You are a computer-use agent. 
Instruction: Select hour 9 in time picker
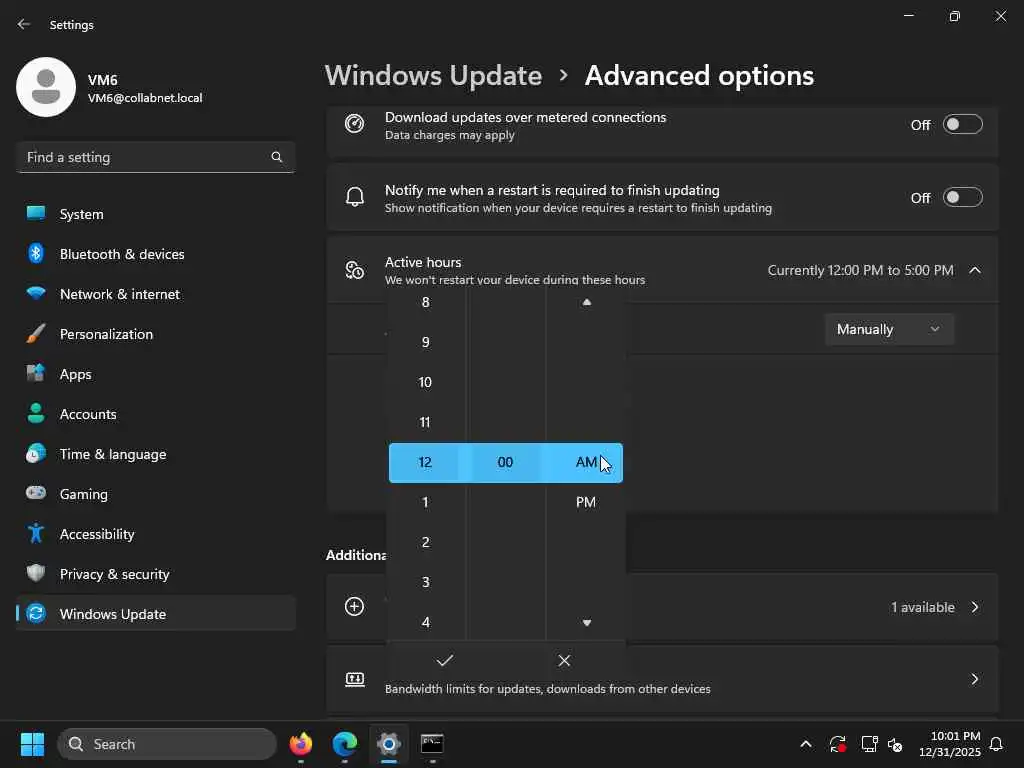(x=426, y=342)
